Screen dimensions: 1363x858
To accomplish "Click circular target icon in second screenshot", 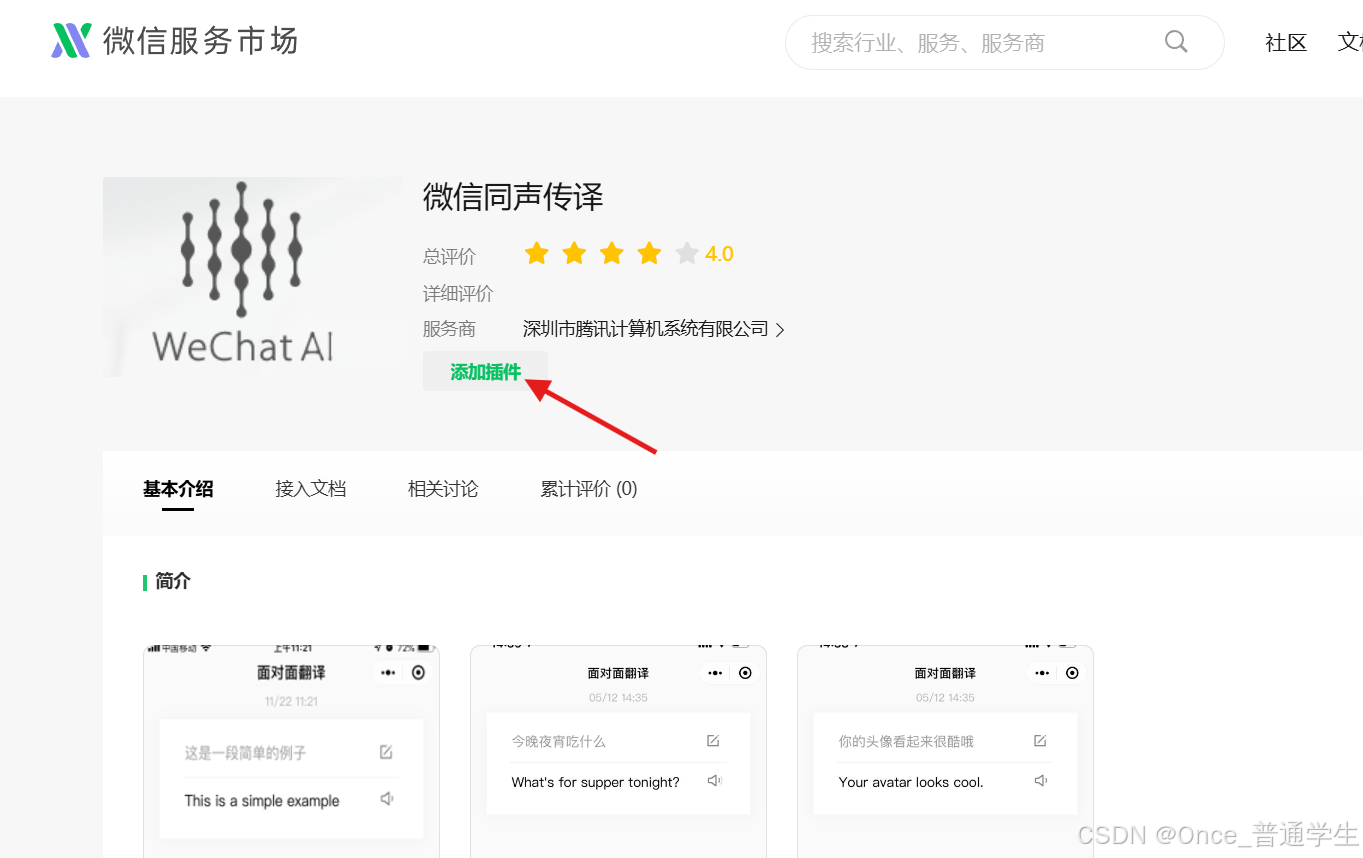I will tap(745, 673).
